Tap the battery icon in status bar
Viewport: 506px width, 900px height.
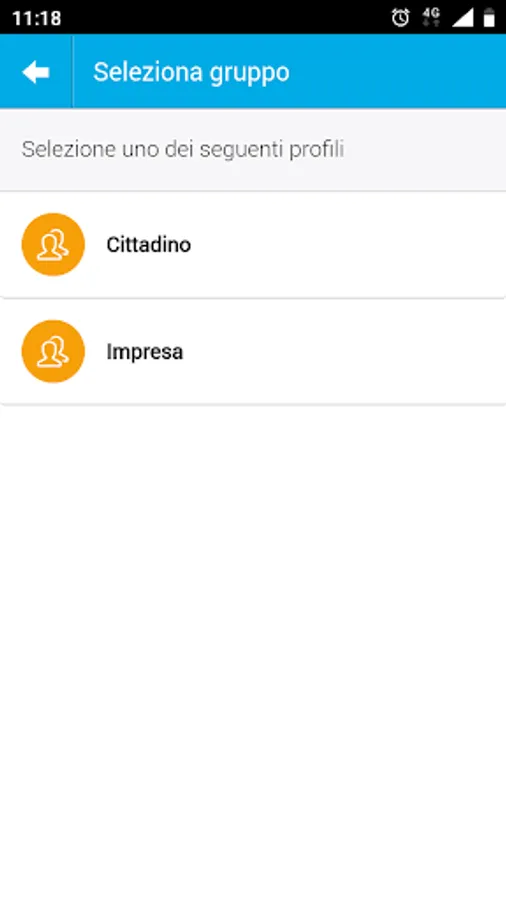pyautogui.click(x=489, y=18)
